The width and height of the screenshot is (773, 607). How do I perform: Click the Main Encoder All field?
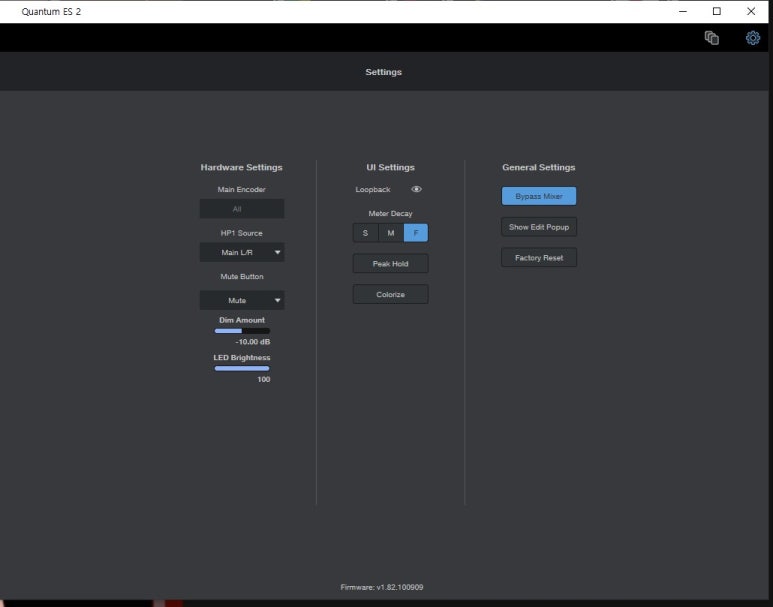[242, 209]
